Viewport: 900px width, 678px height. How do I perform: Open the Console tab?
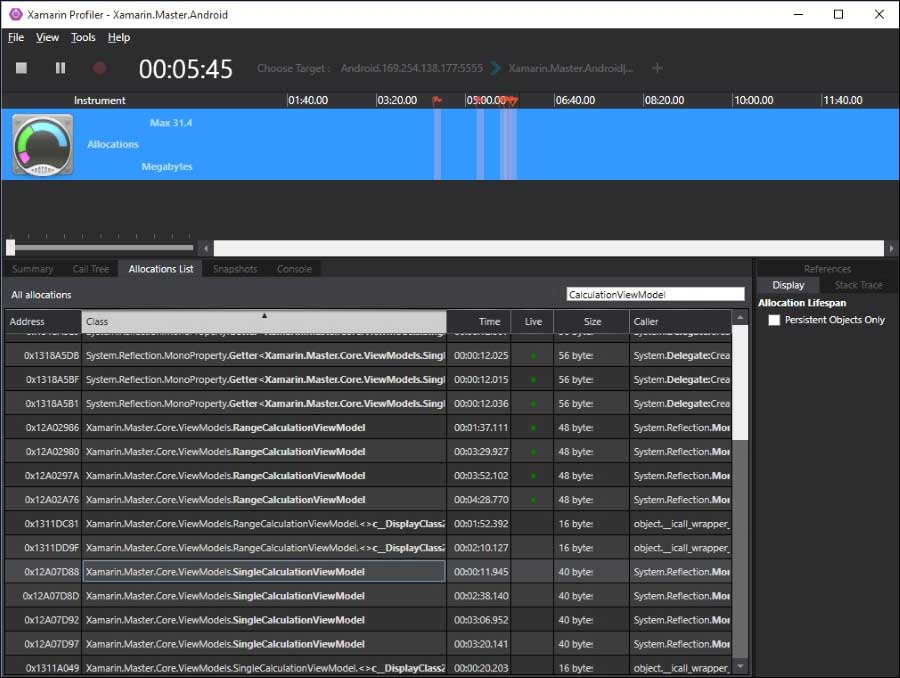[294, 269]
